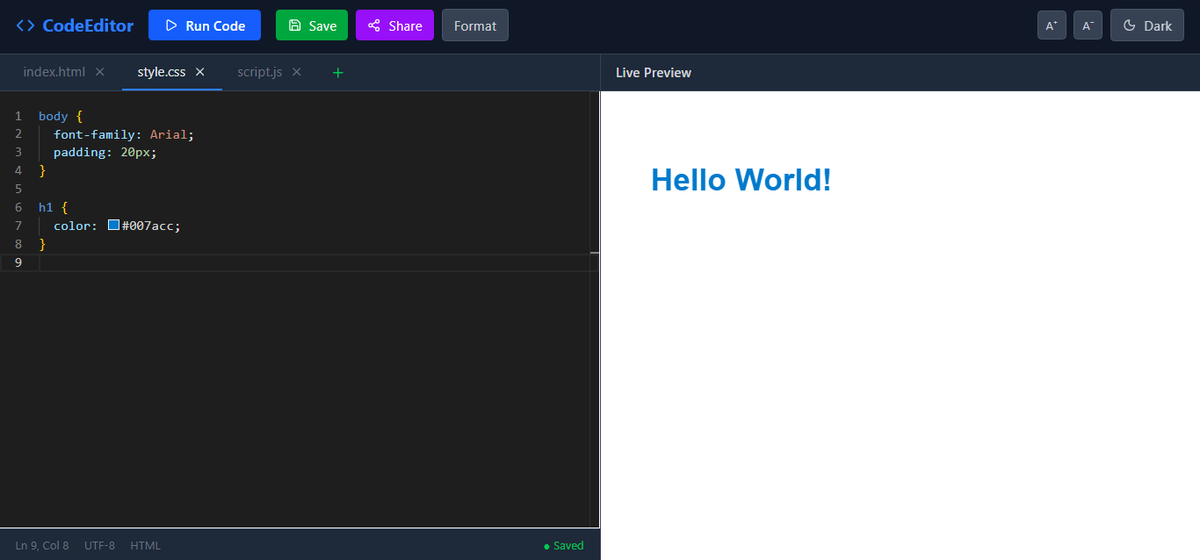The height and width of the screenshot is (560, 1200).
Task: Switch to the index.html tab
Action: tap(54, 72)
